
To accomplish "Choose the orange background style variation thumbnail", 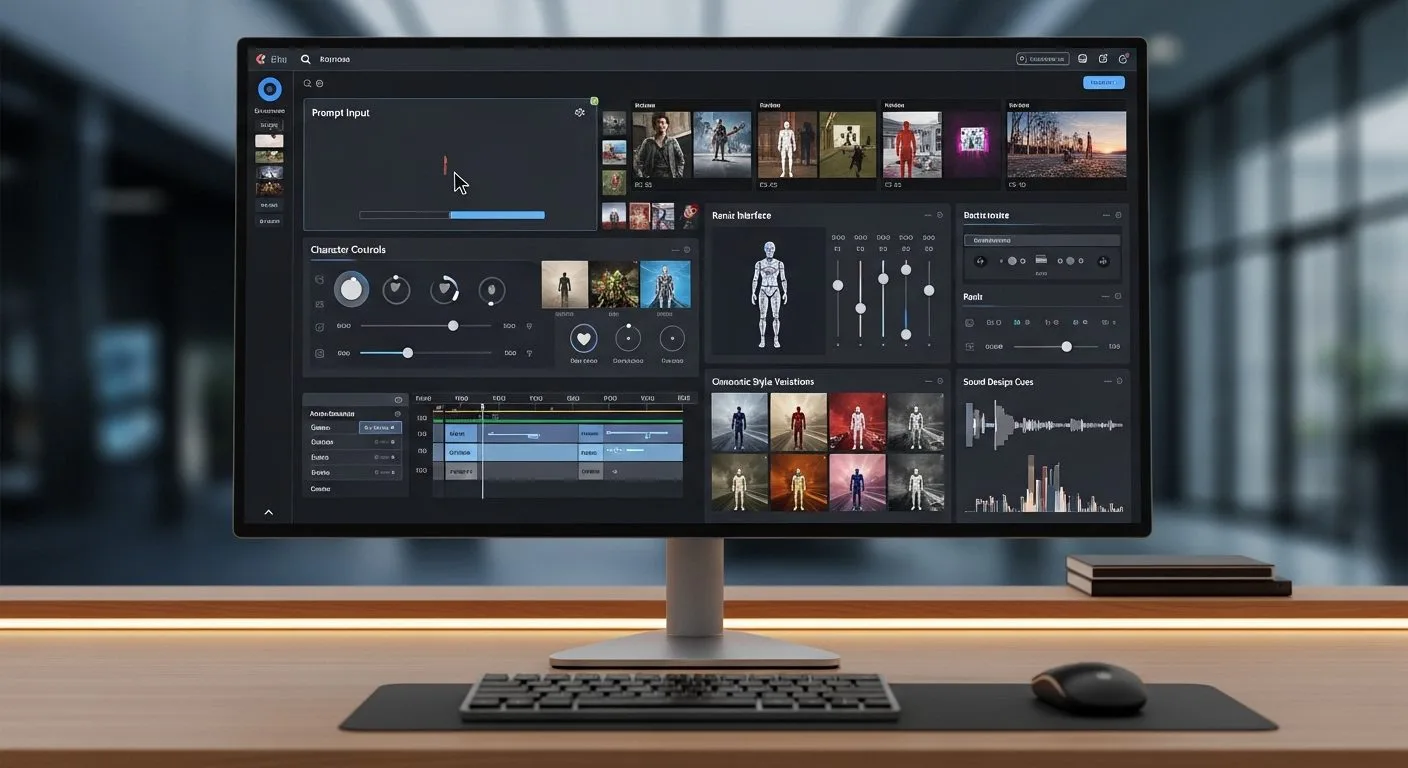I will click(798, 482).
